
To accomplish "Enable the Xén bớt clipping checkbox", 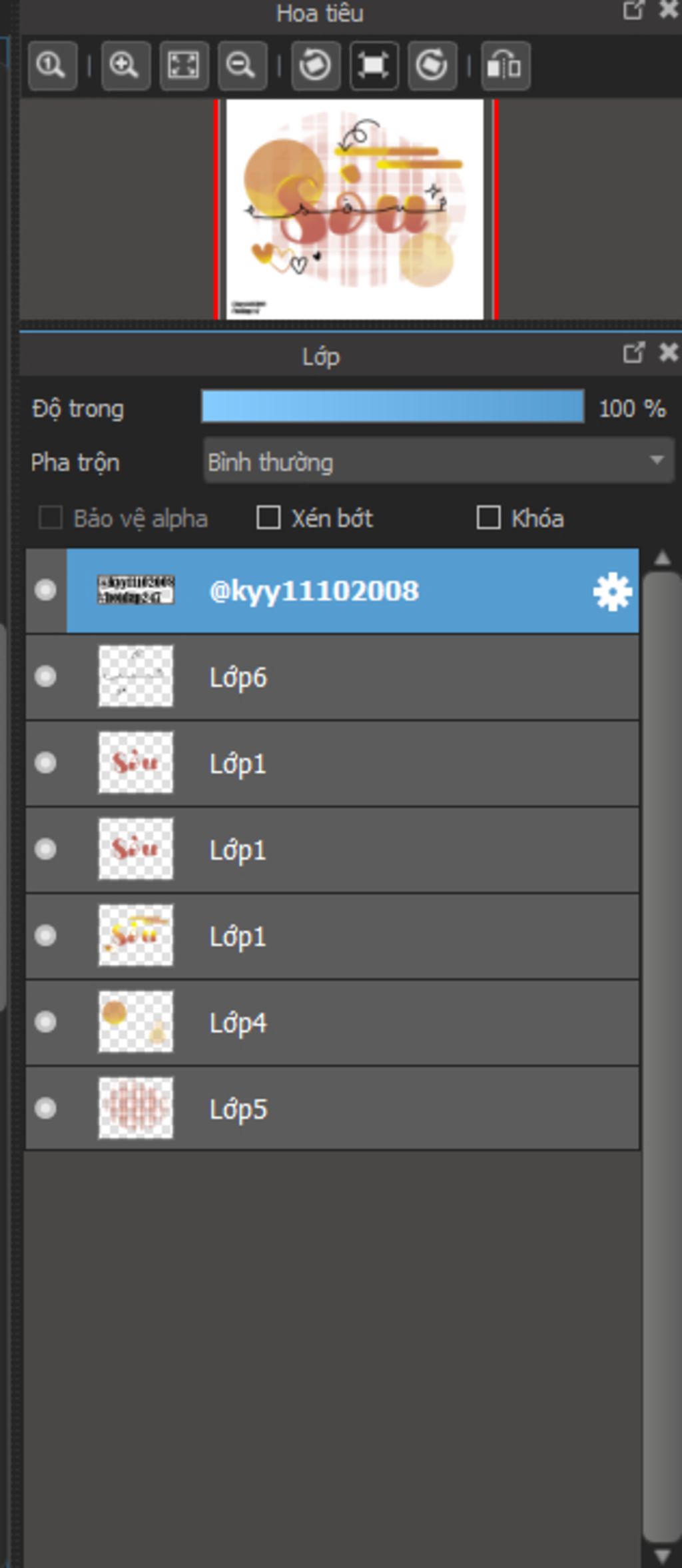I will [x=268, y=518].
